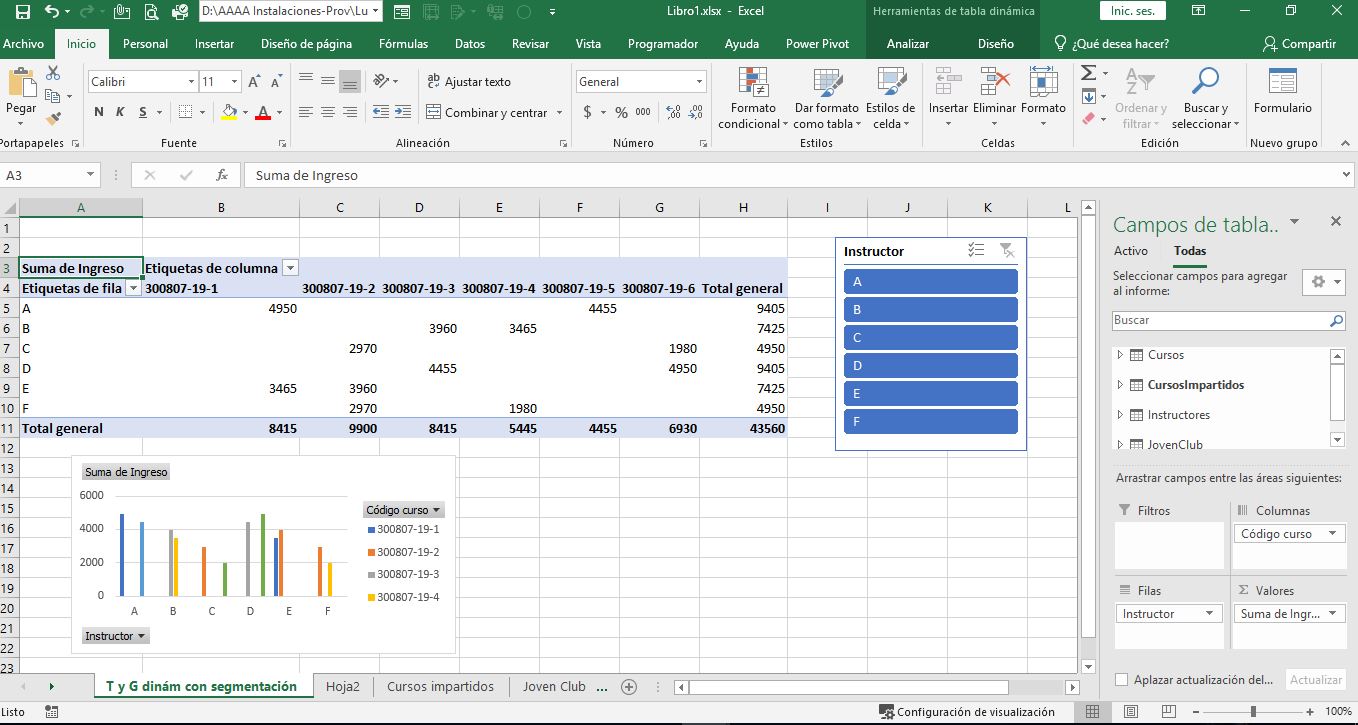This screenshot has height=725, width=1358.
Task: Open the Formulario icon in Nuevo grupo
Action: tap(1282, 84)
